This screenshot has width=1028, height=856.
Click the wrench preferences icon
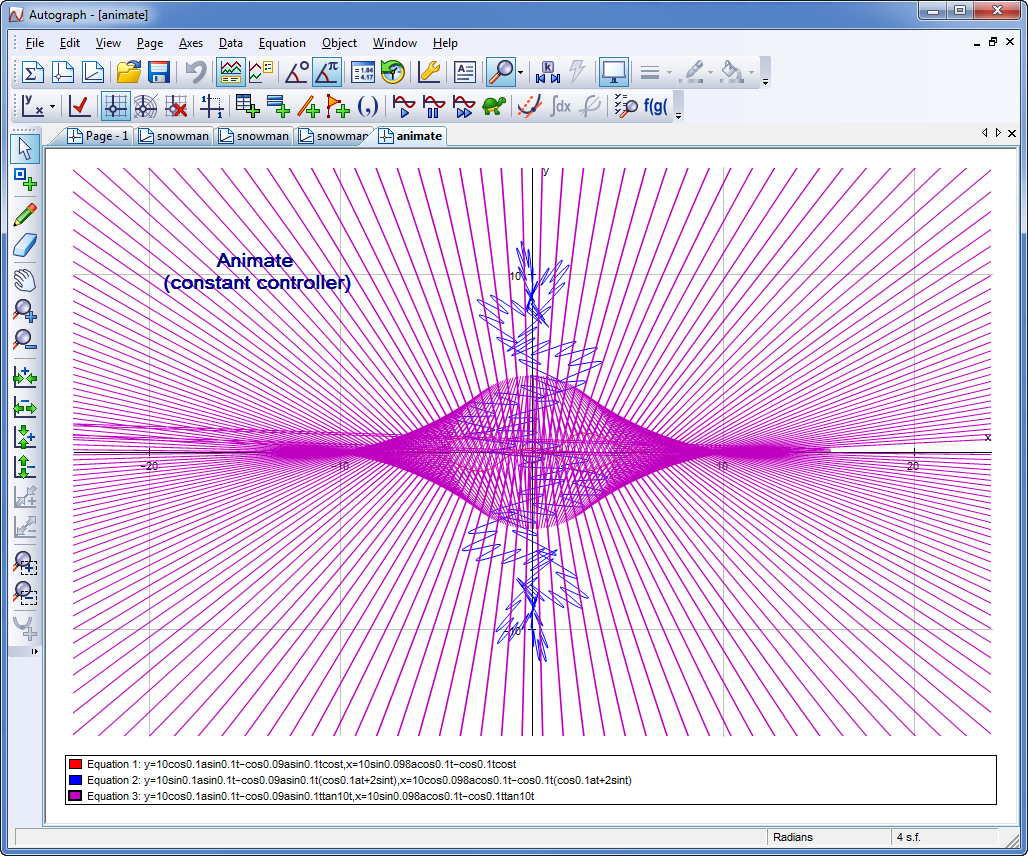click(429, 72)
